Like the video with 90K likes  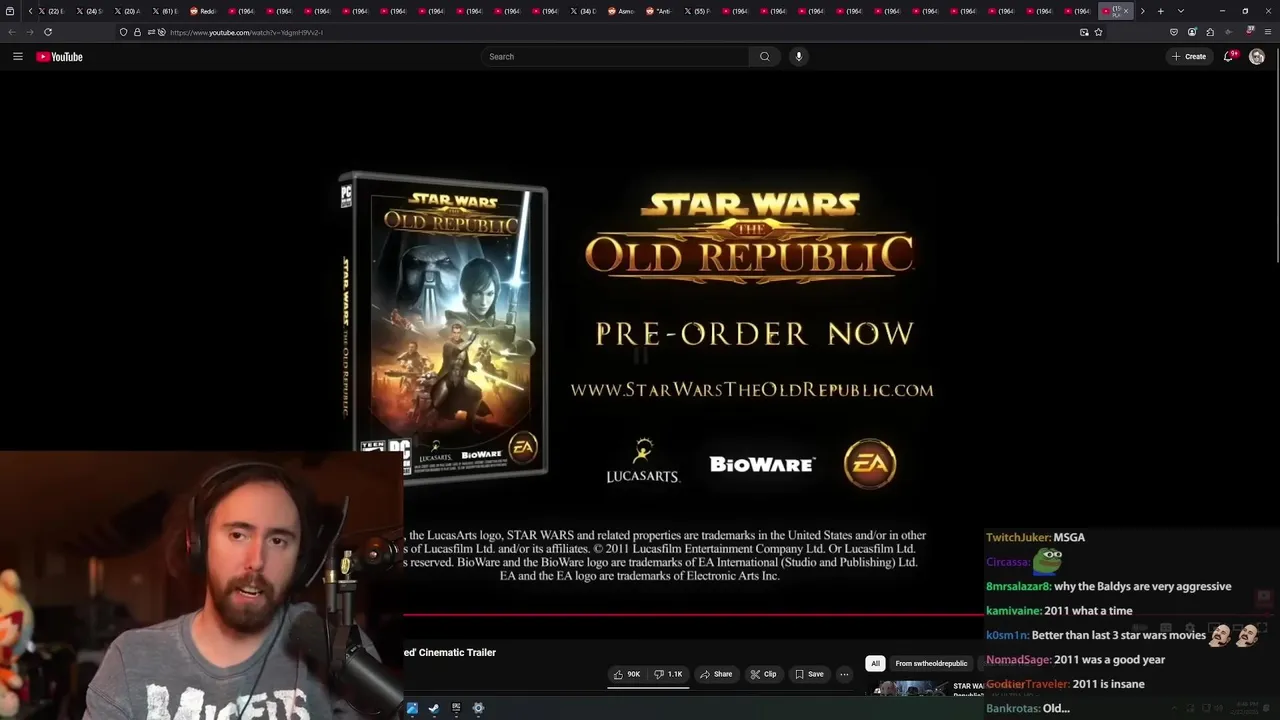tap(627, 674)
